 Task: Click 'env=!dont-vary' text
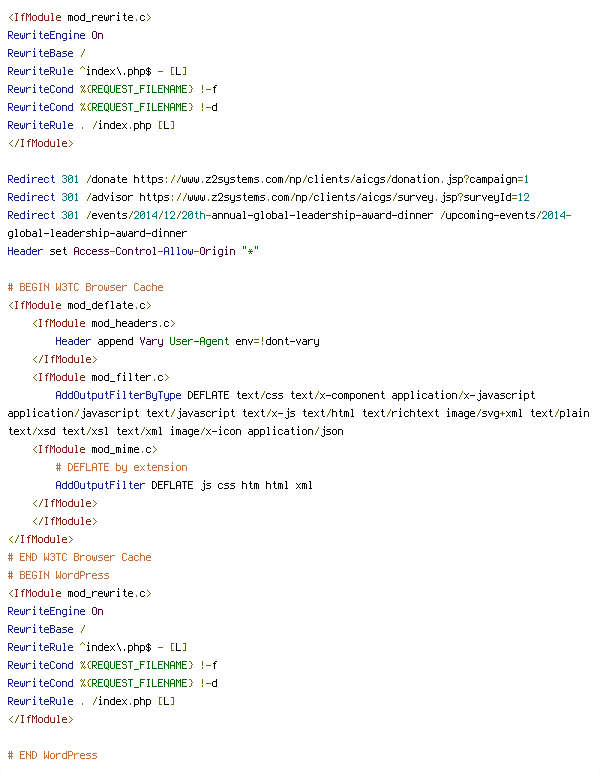tap(278, 341)
